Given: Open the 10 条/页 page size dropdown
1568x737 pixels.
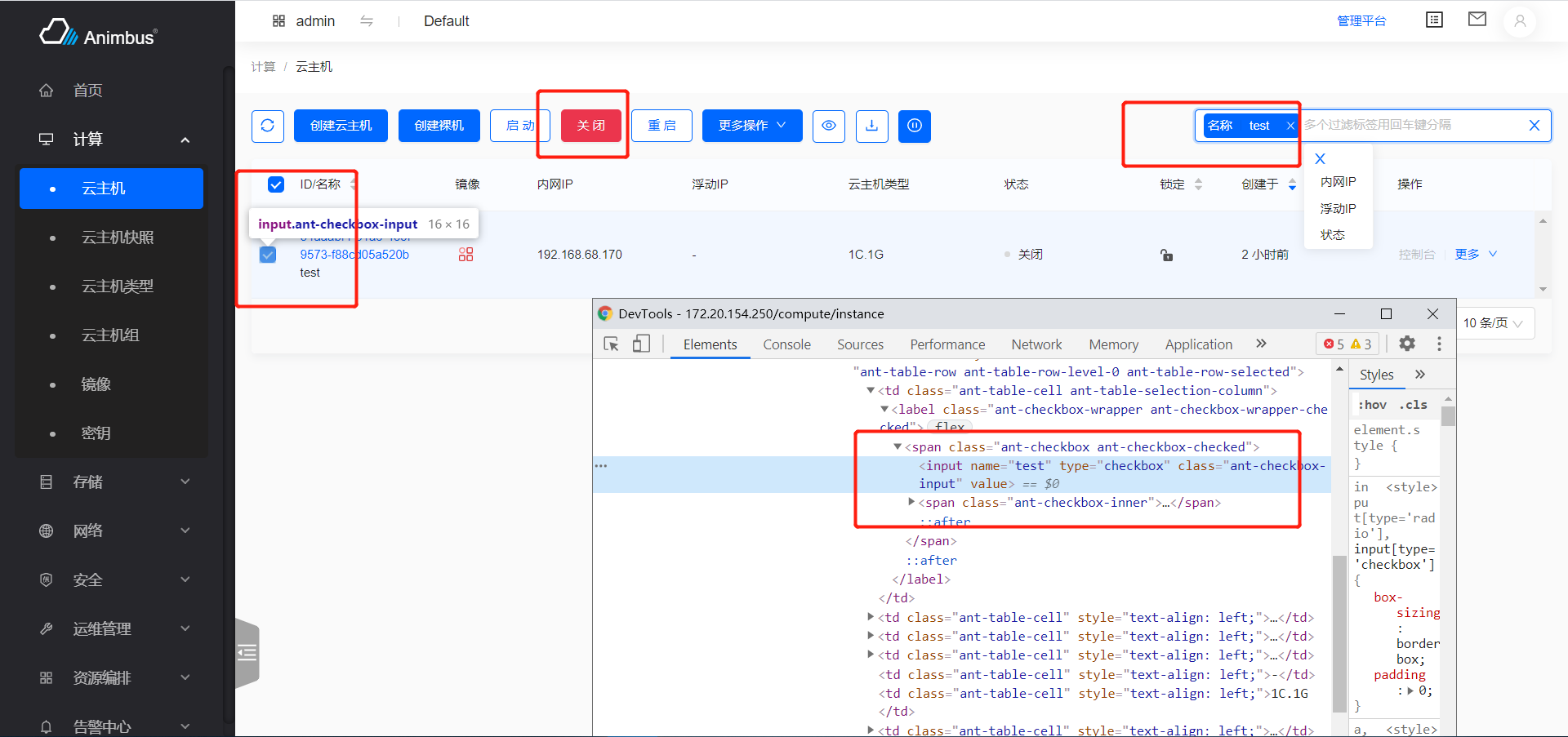Looking at the screenshot, I should pos(1493,323).
